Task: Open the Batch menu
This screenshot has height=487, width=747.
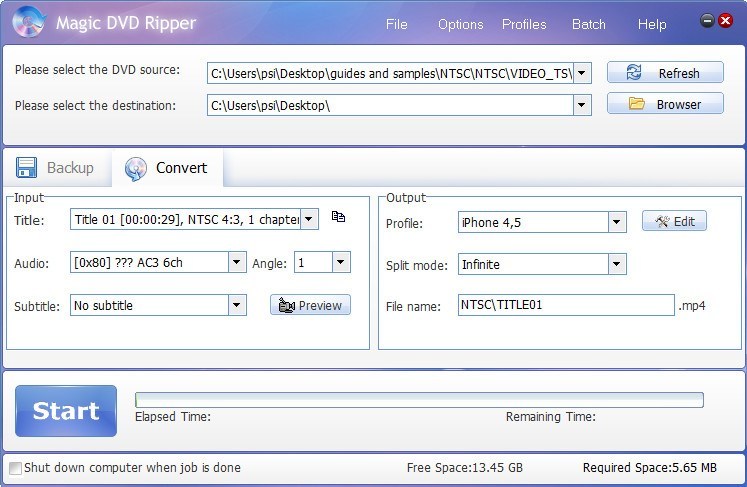Action: point(589,24)
